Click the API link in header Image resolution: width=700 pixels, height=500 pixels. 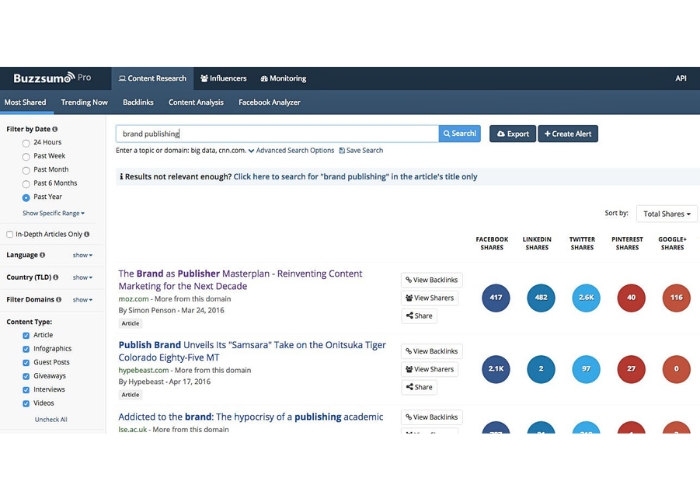coord(681,79)
